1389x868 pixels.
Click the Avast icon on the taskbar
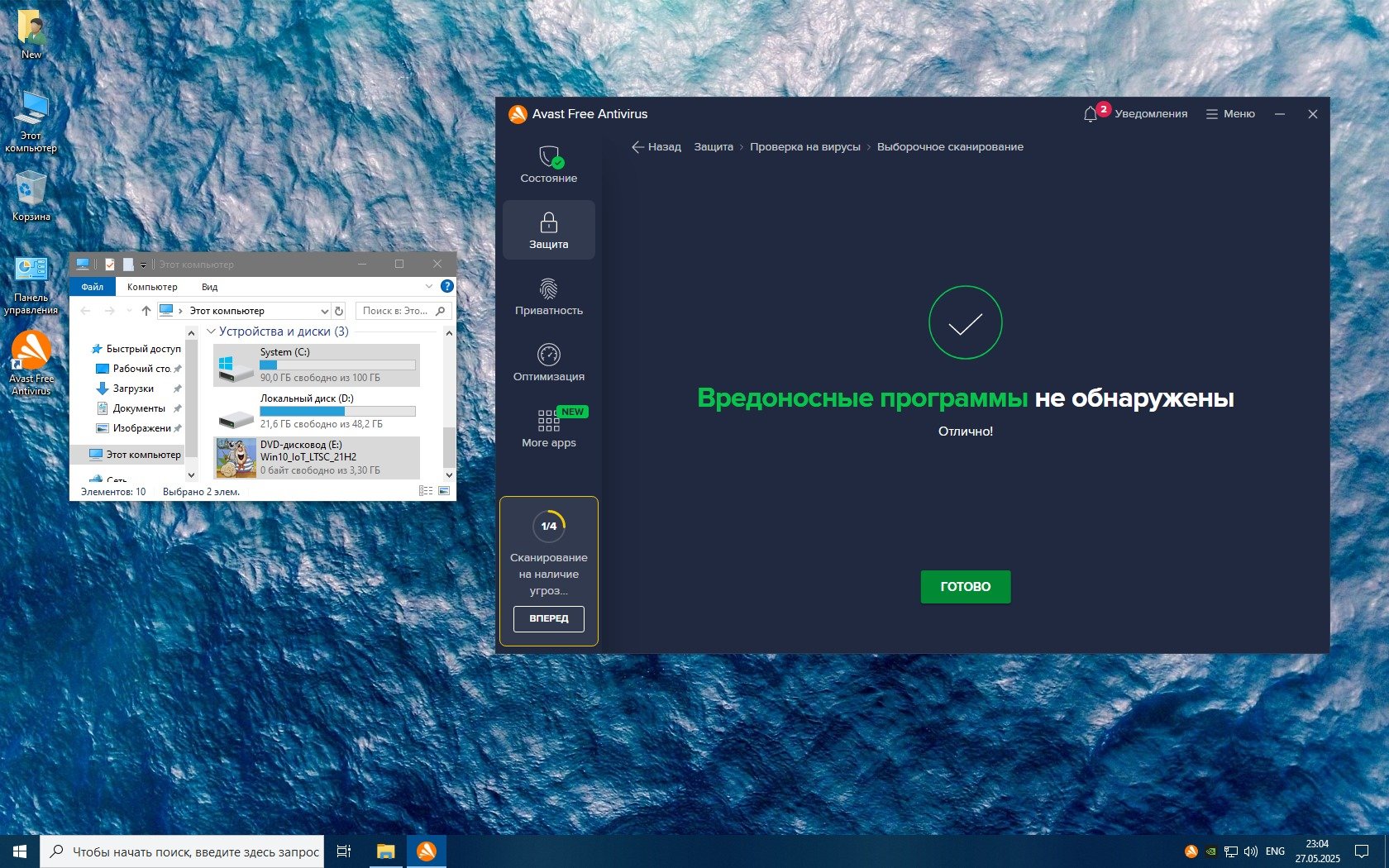click(x=427, y=851)
